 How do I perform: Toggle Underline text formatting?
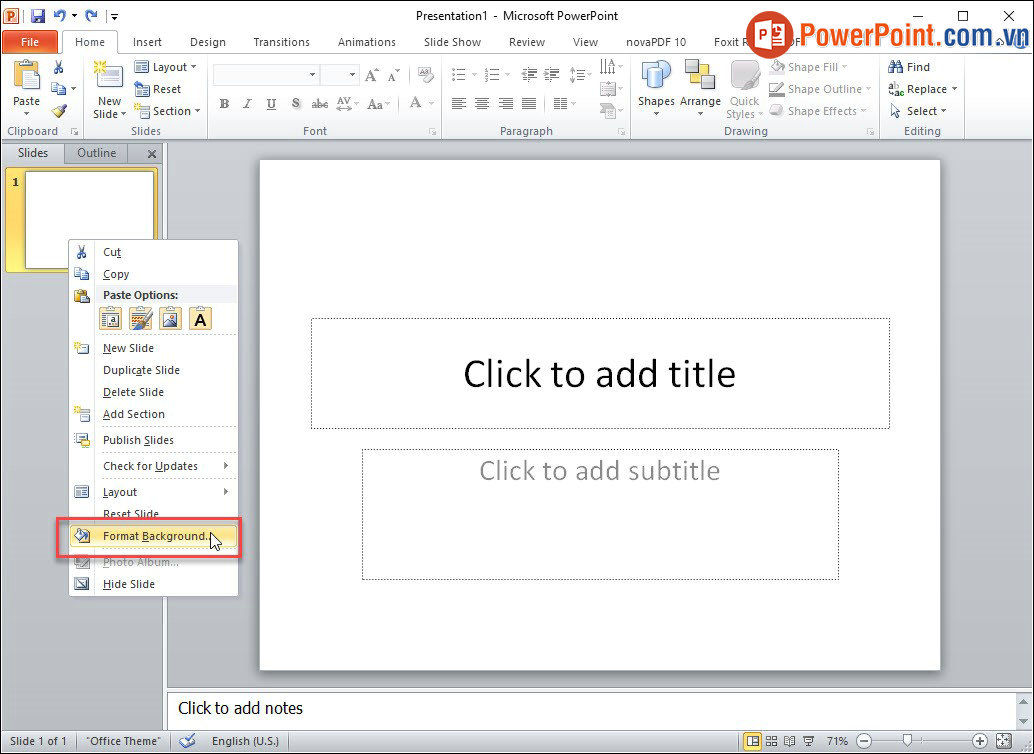272,104
